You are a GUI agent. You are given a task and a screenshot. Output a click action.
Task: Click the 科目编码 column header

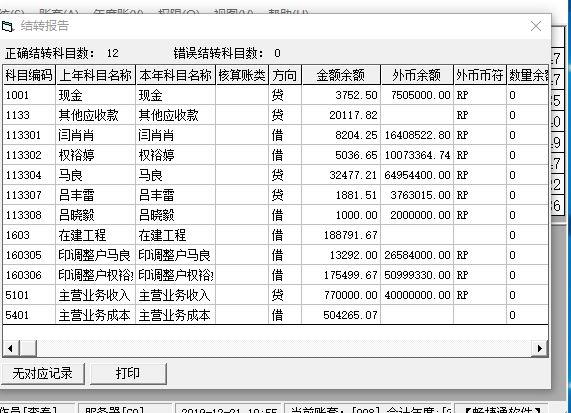29,75
